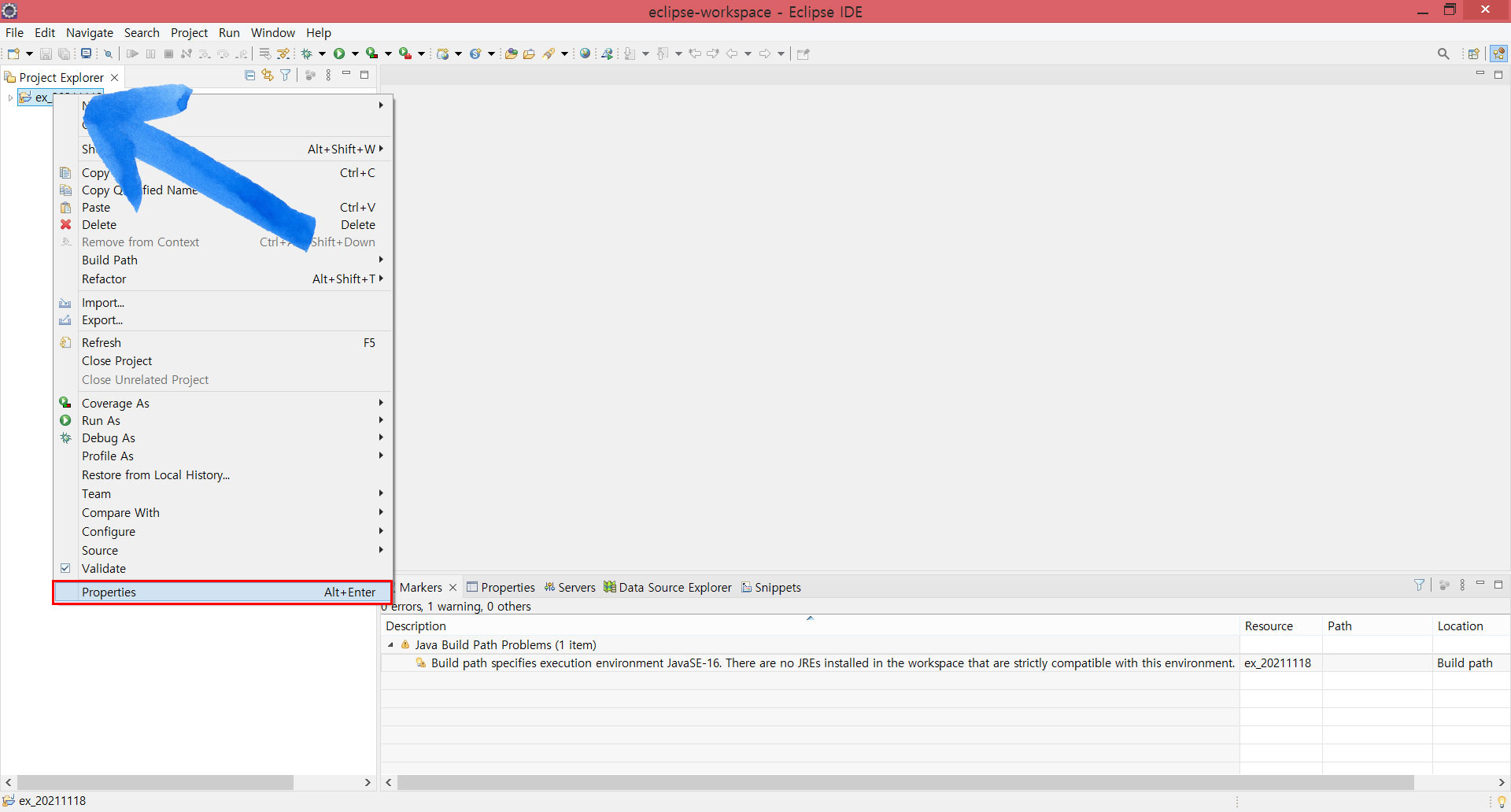Minimize the Project Explorer panel
The height and width of the screenshot is (812, 1511).
tap(346, 74)
